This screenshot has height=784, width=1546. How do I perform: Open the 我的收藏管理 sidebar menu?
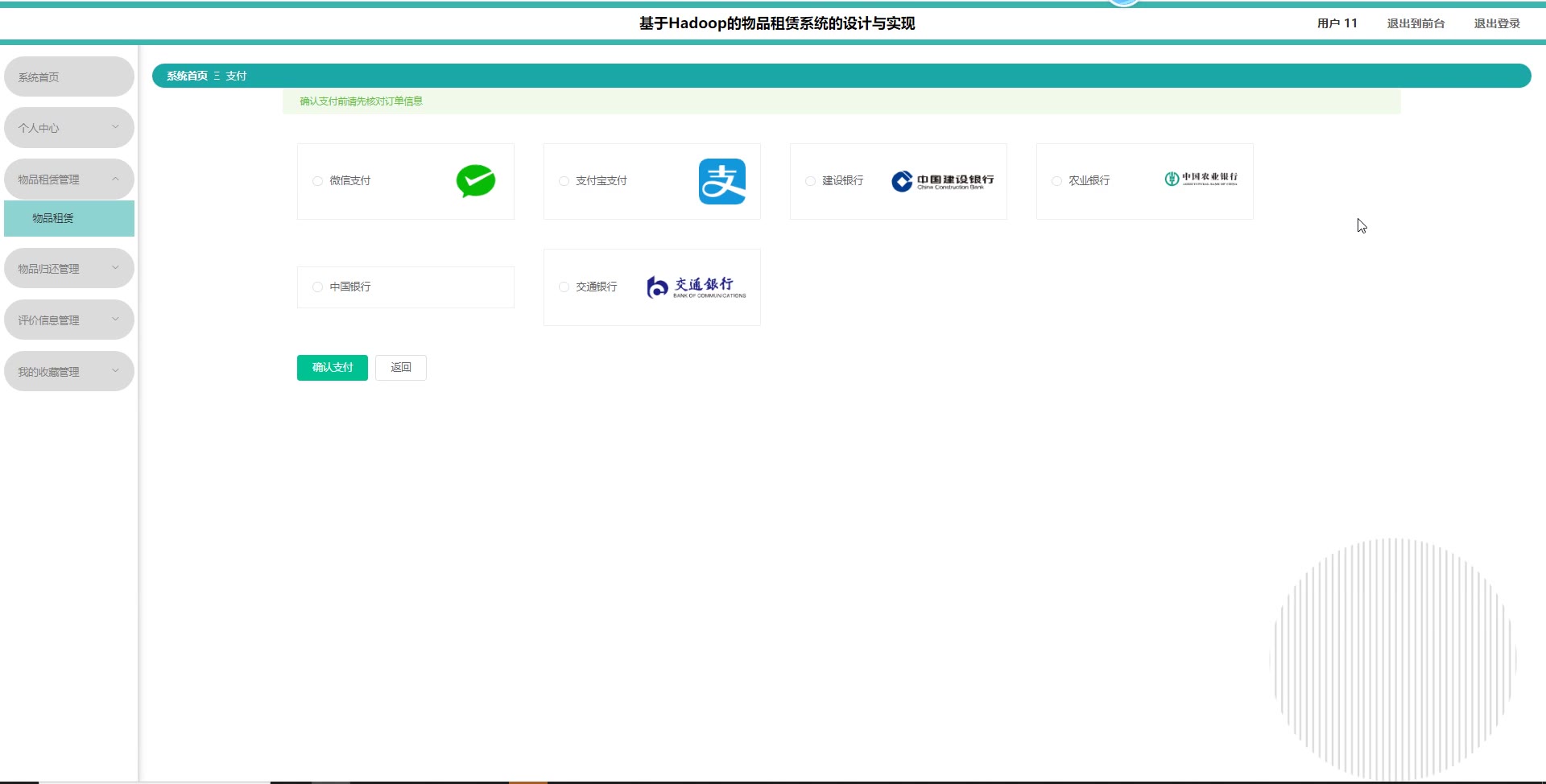pos(69,372)
